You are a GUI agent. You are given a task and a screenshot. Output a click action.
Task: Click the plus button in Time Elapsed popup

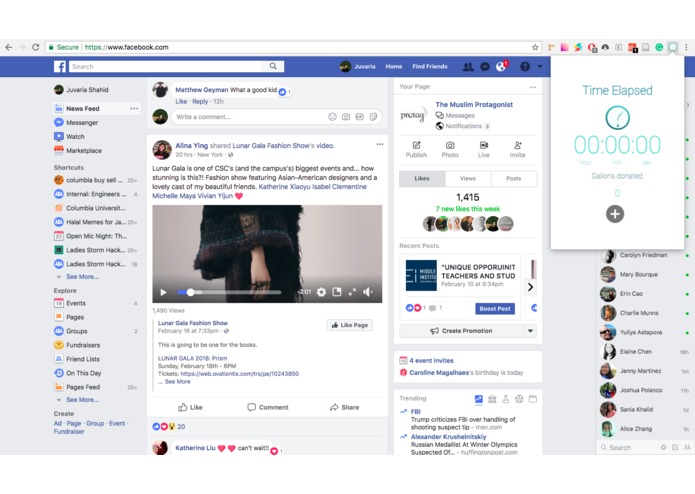[x=615, y=214]
